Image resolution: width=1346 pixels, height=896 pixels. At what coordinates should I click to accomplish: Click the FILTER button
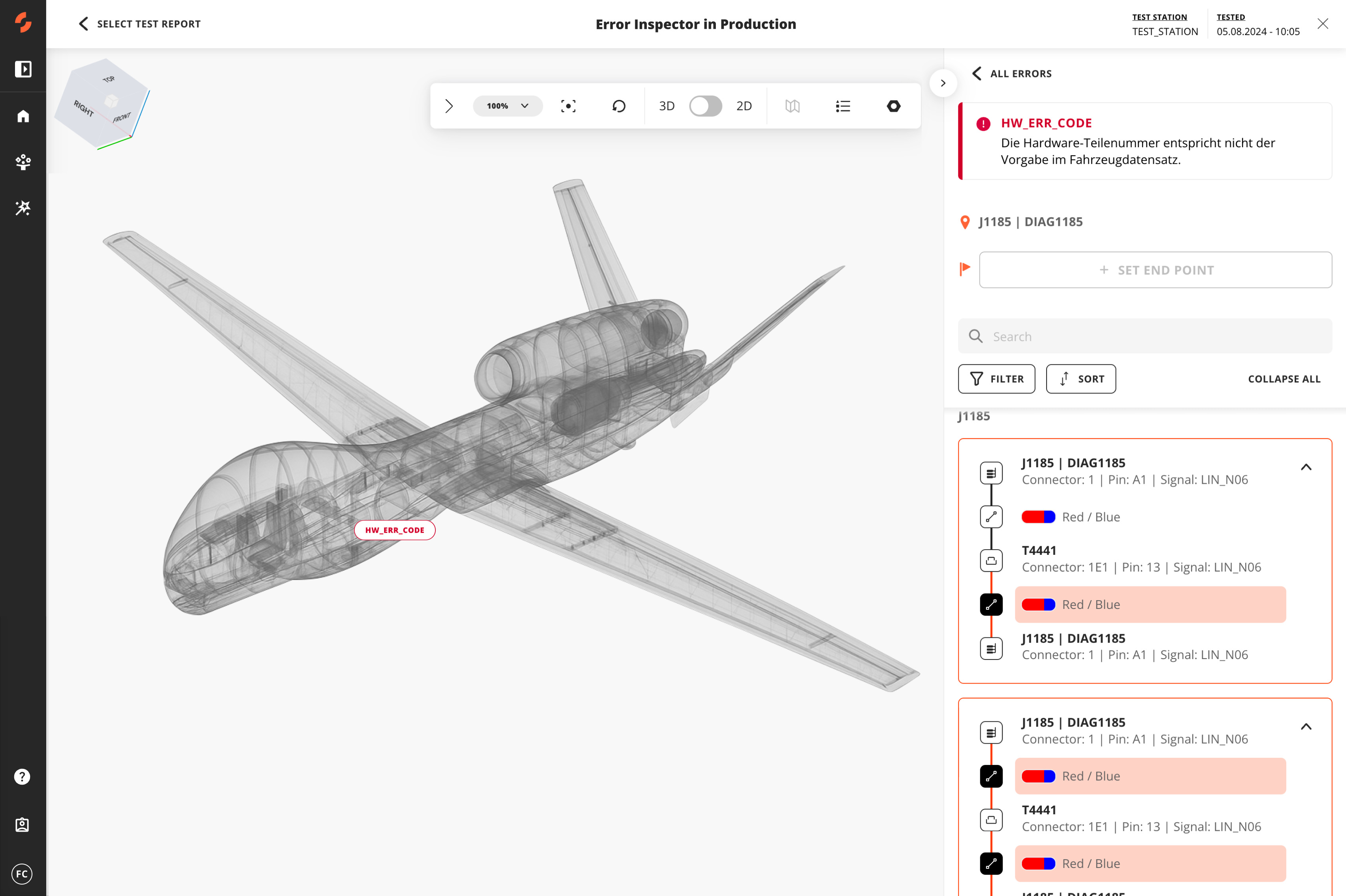(996, 379)
